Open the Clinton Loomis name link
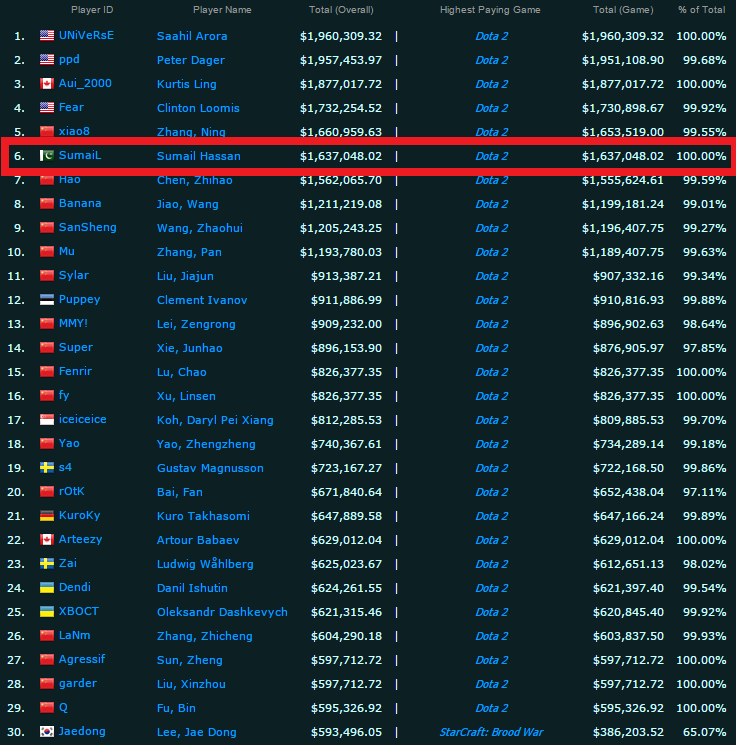This screenshot has width=736, height=745. coord(198,108)
